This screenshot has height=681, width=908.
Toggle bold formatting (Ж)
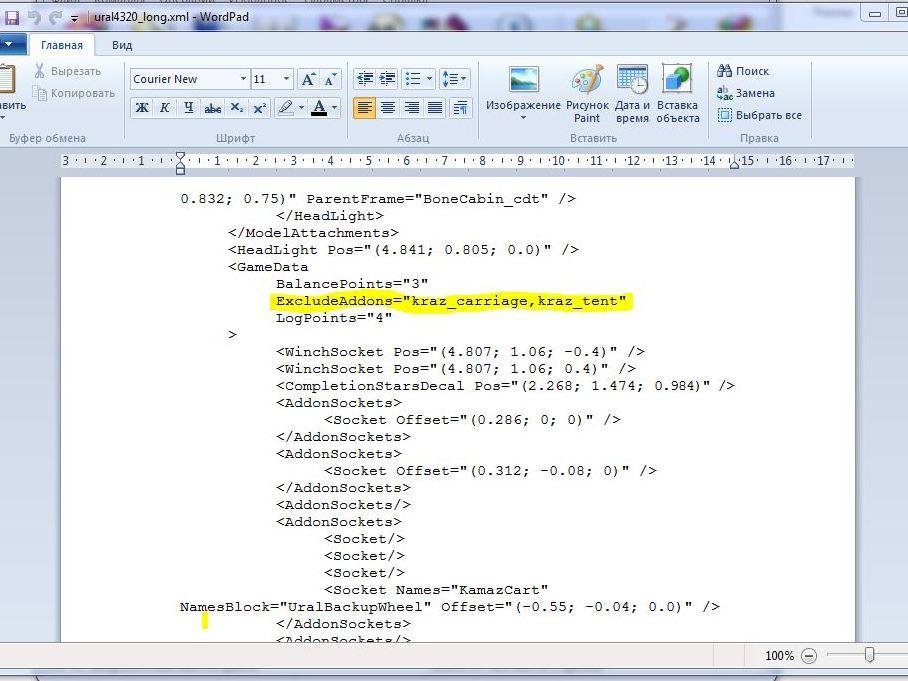pyautogui.click(x=142, y=108)
